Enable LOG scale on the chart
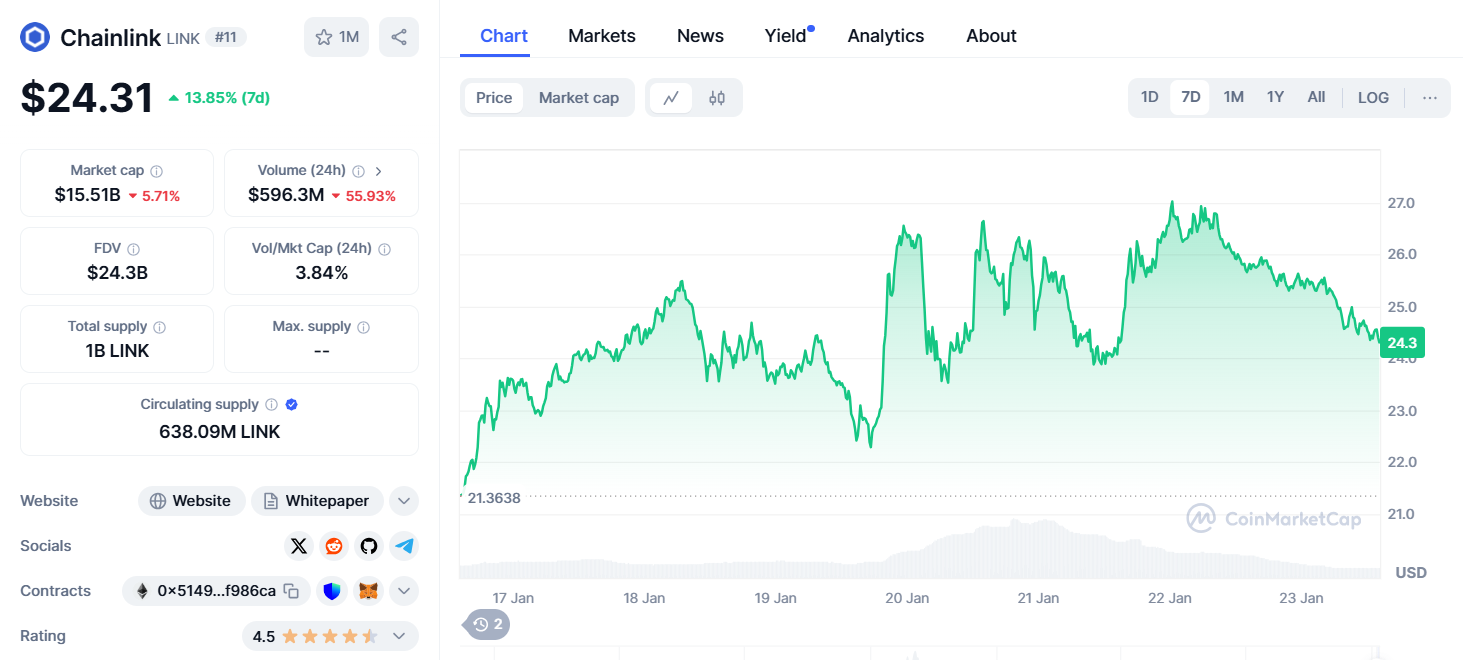 click(1373, 98)
